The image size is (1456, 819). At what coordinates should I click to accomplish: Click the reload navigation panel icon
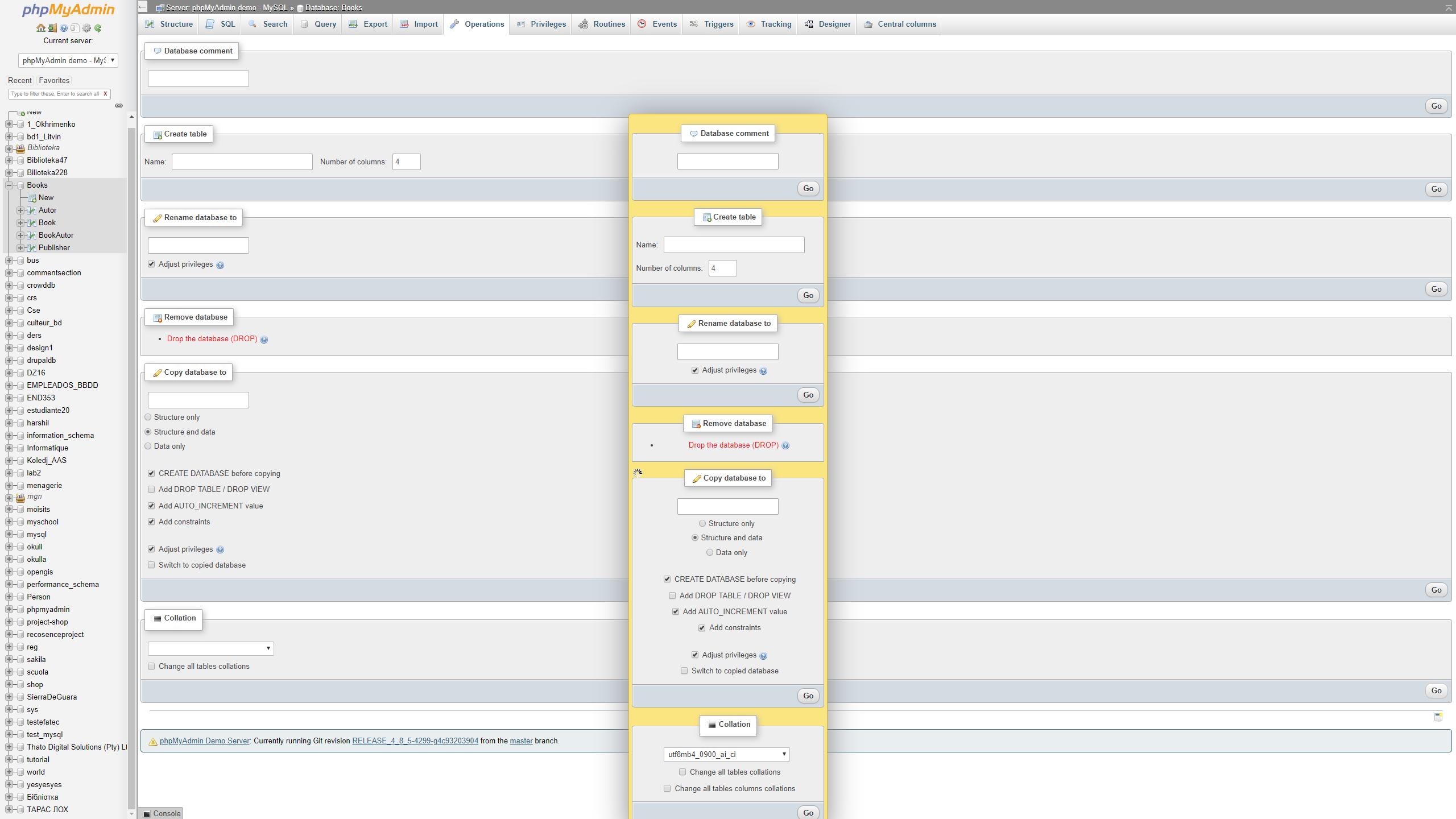pyautogui.click(x=98, y=28)
